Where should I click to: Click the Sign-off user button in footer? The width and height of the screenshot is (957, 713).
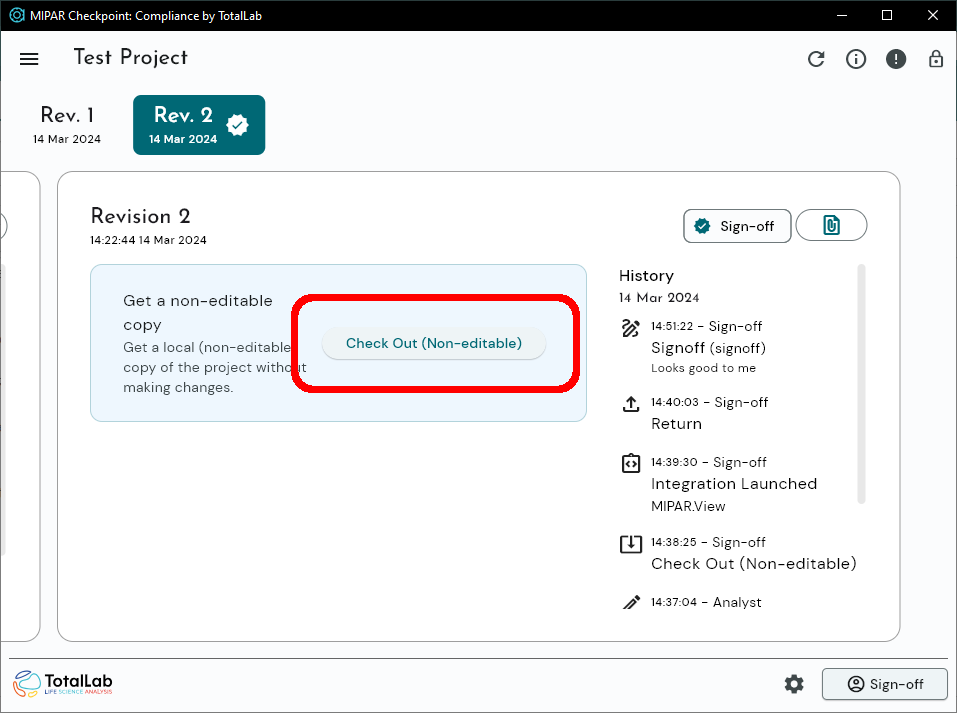pyautogui.click(x=884, y=684)
